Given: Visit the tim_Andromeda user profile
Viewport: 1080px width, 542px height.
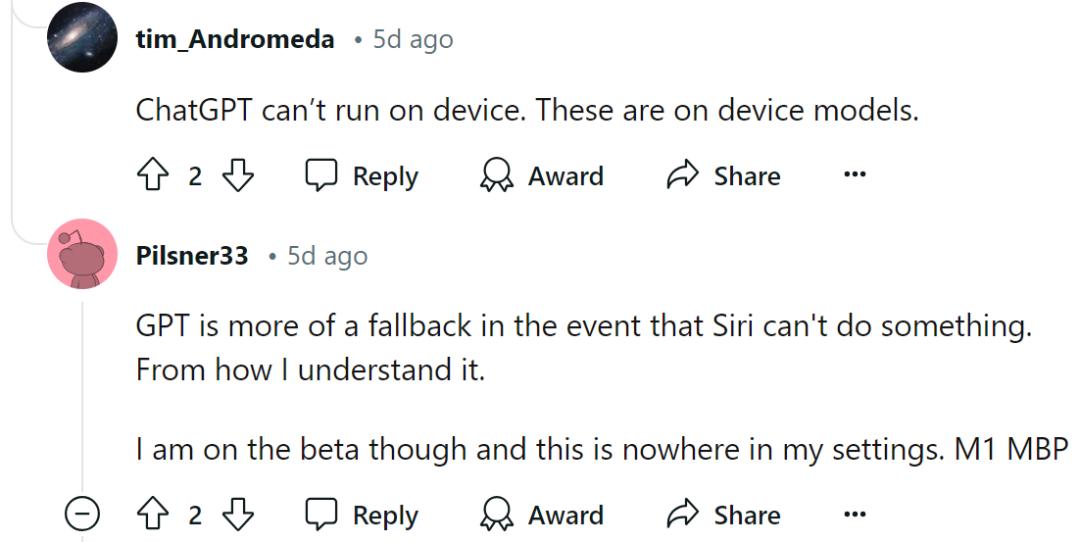Looking at the screenshot, I should coord(235,40).
